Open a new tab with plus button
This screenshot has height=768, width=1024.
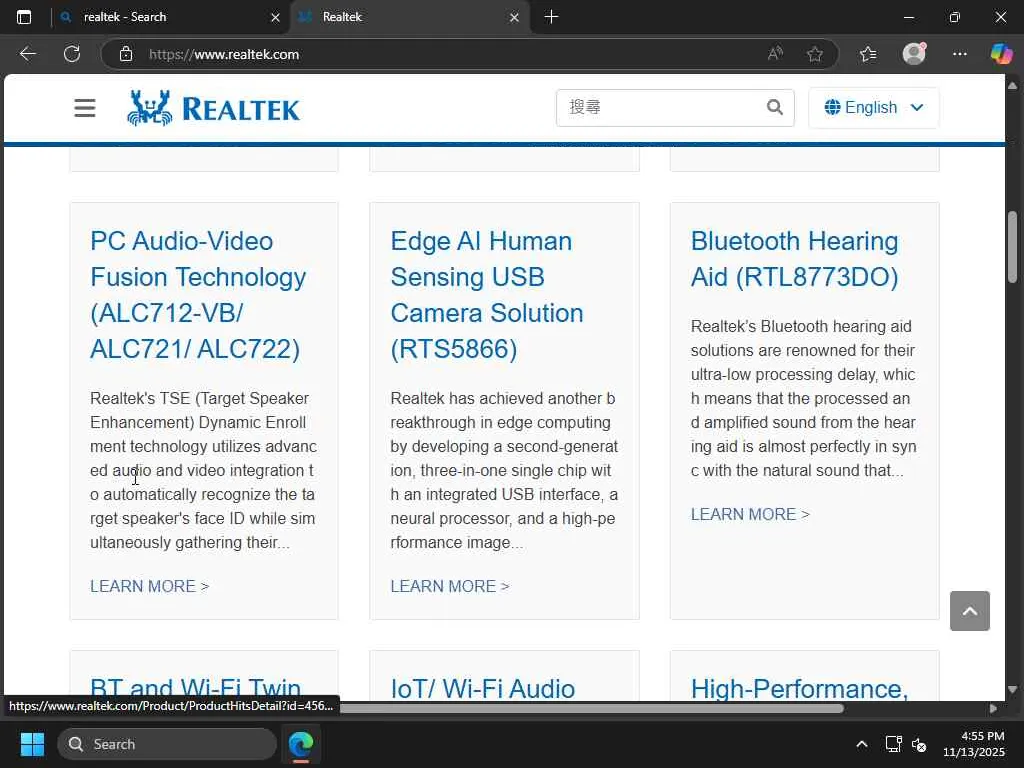pos(551,17)
